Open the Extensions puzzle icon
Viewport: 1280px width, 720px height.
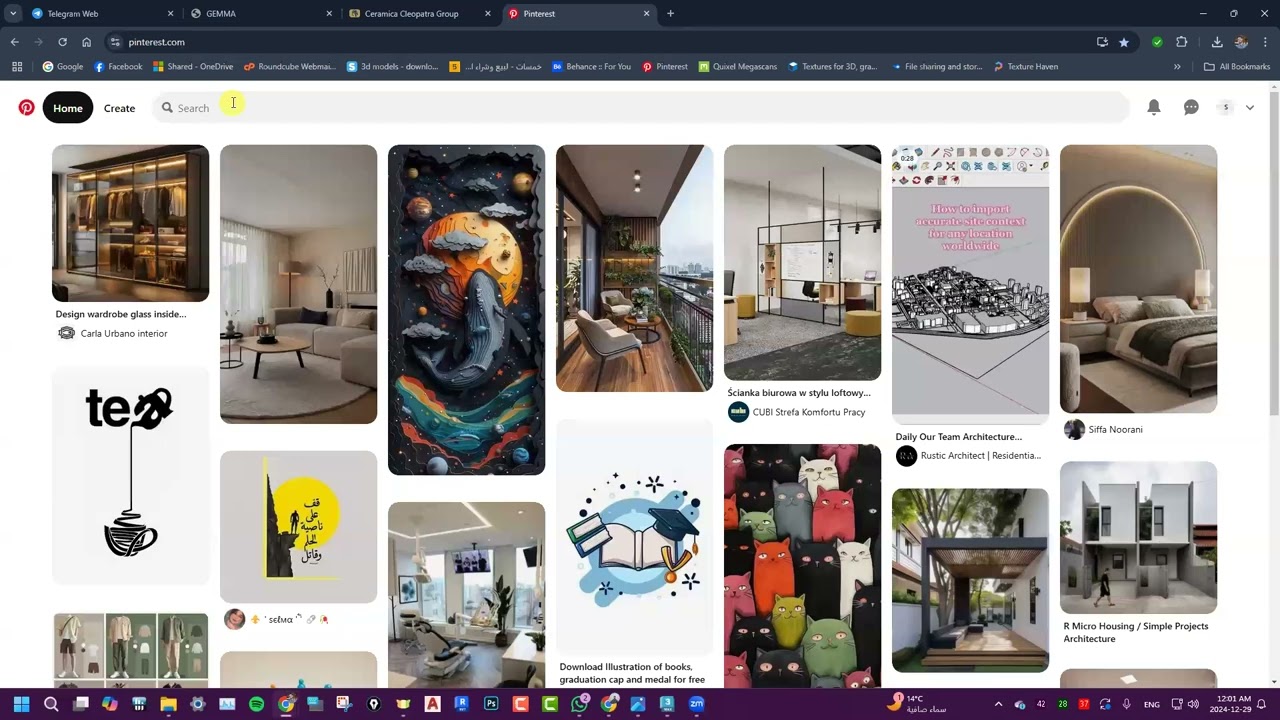(1182, 42)
